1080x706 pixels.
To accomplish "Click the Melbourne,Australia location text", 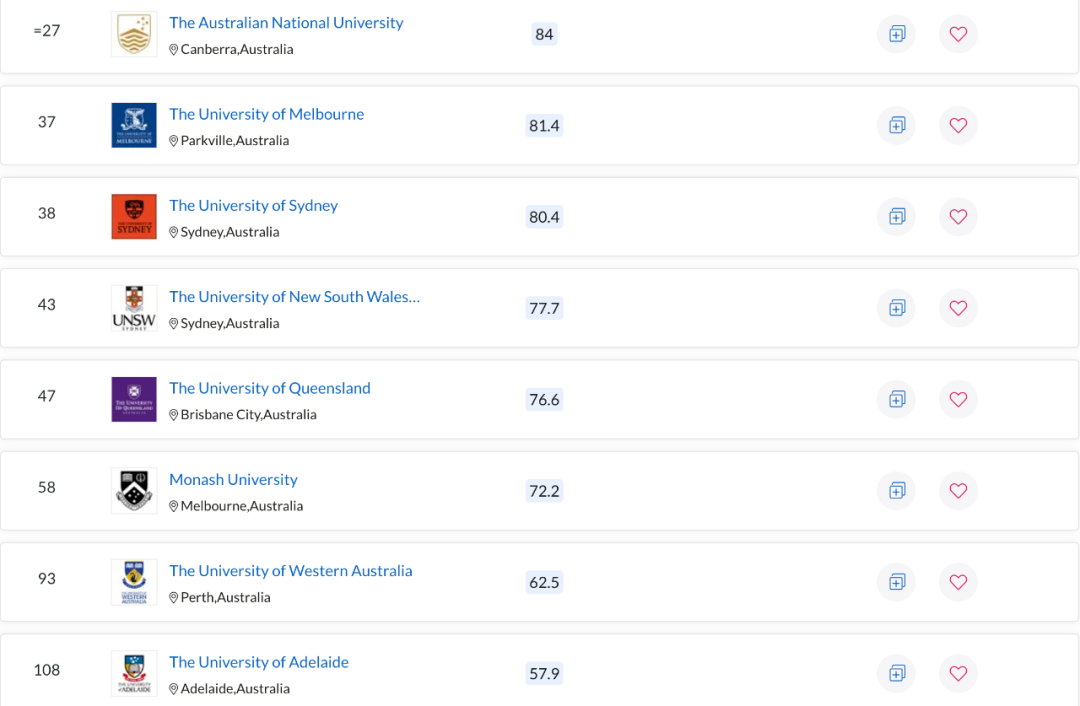I will [242, 506].
